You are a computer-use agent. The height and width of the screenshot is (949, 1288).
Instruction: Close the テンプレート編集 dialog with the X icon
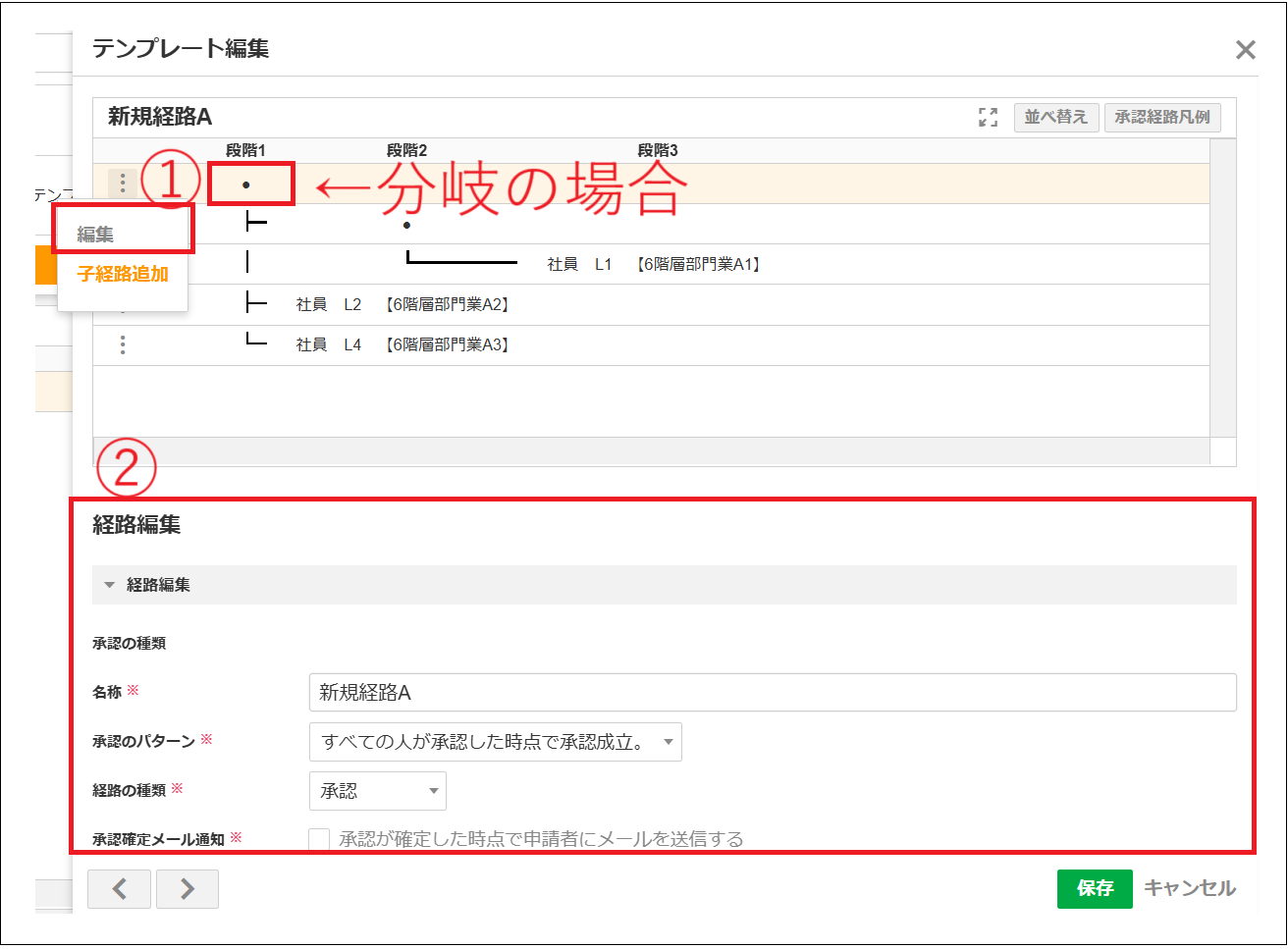coord(1245,49)
